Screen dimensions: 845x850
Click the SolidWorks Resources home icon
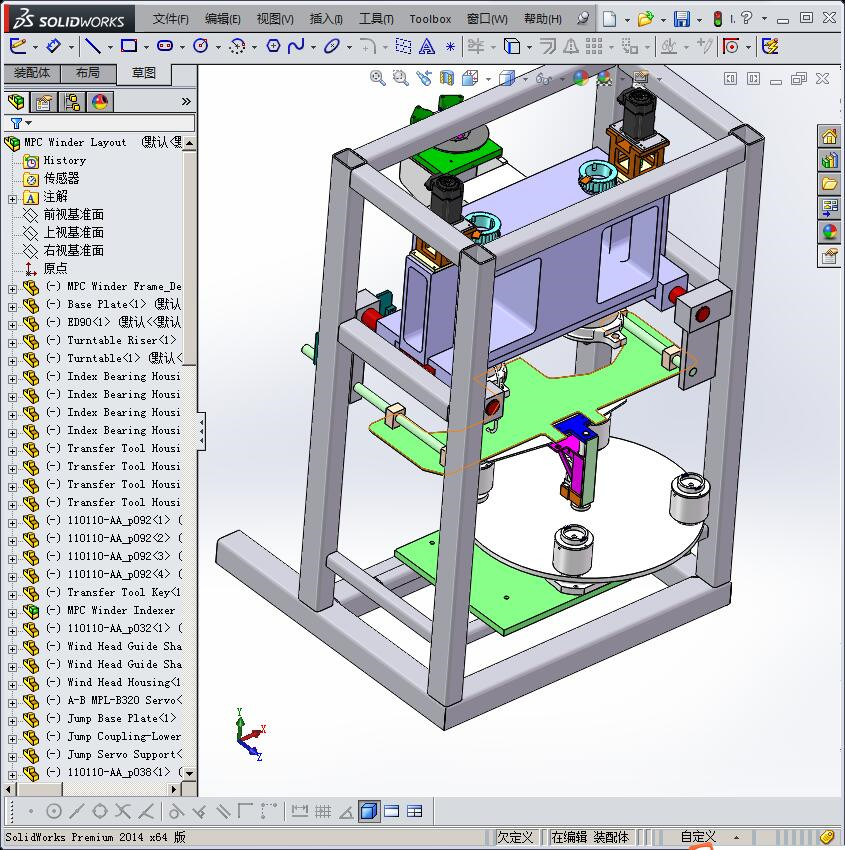tap(829, 137)
